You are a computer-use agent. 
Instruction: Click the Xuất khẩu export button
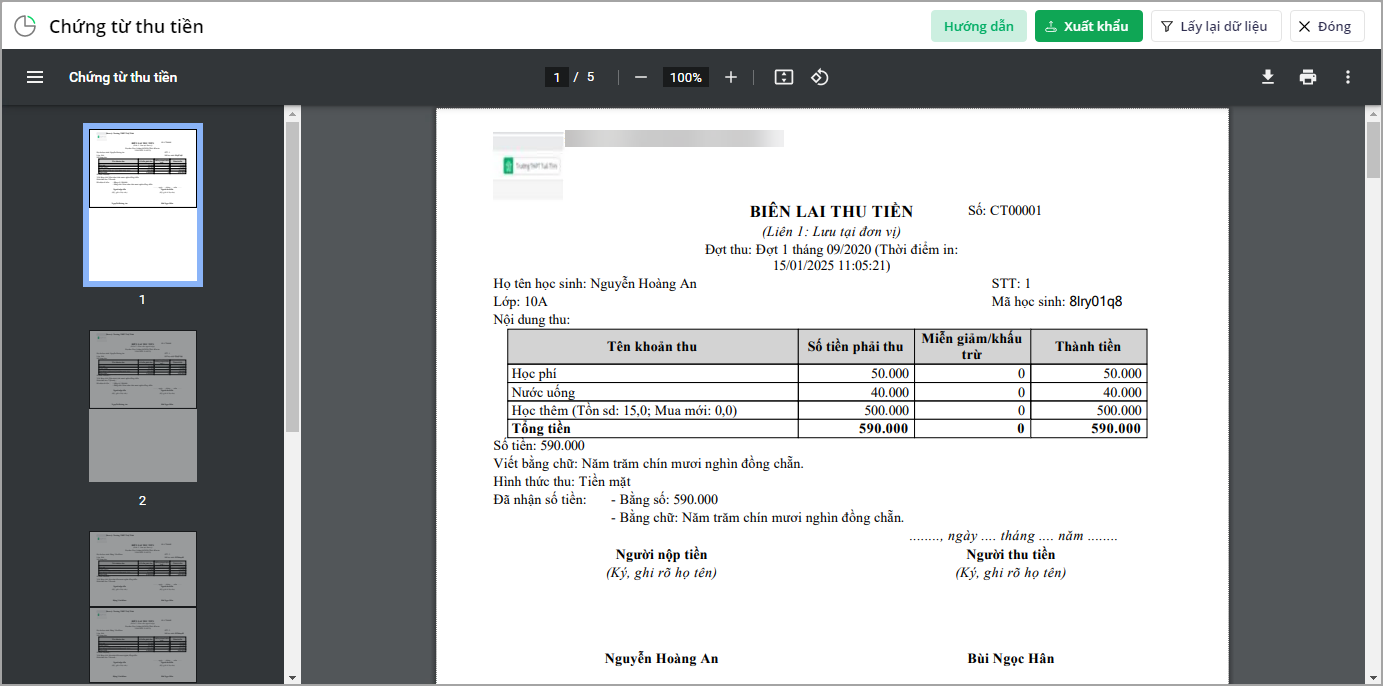point(1088,26)
